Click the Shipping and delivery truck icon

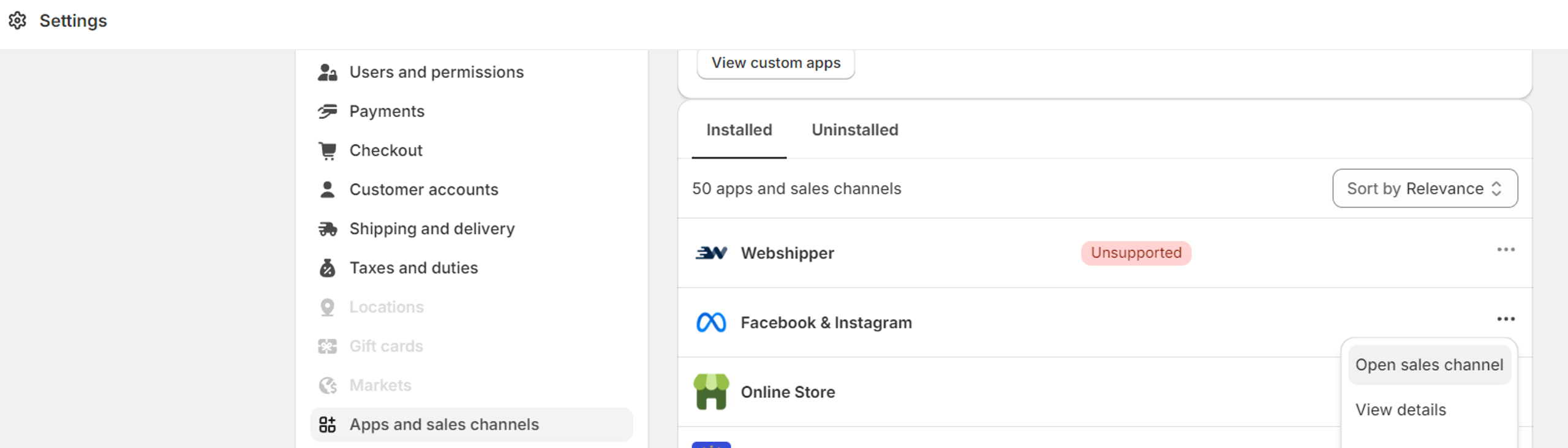pyautogui.click(x=328, y=229)
